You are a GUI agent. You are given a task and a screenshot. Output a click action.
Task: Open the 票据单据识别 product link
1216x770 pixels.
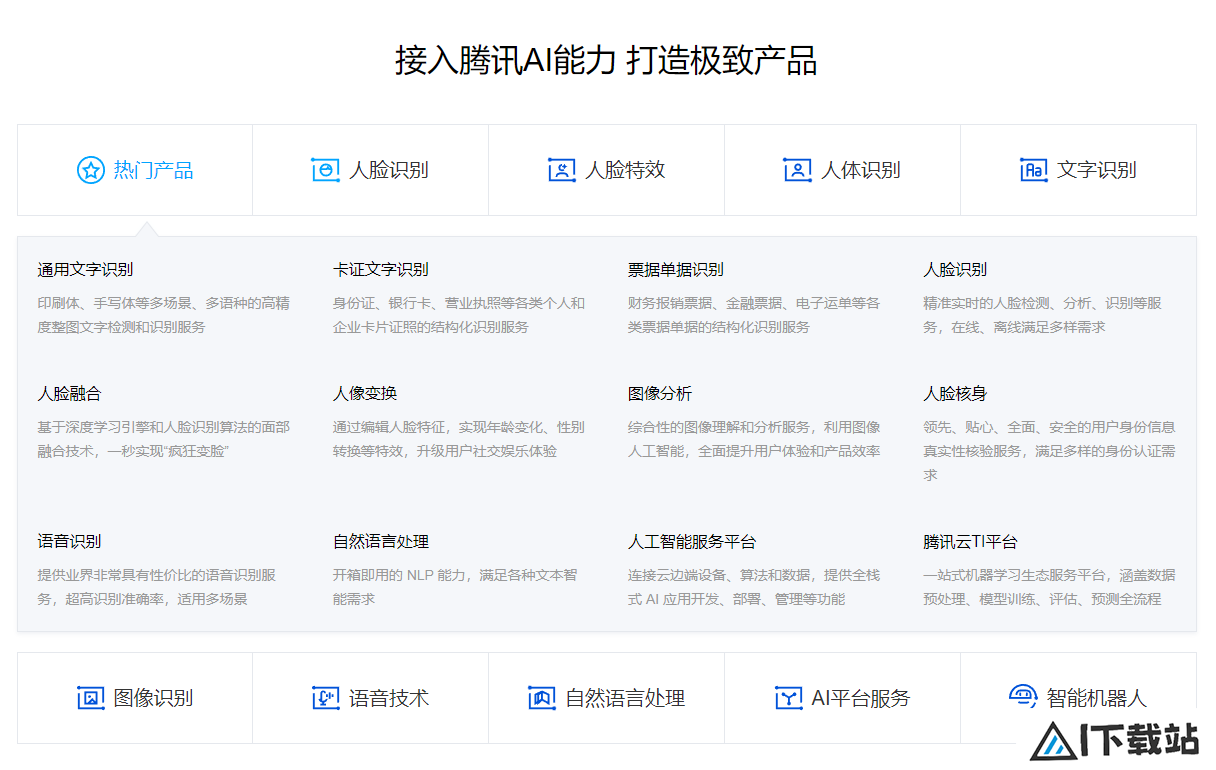click(x=676, y=269)
